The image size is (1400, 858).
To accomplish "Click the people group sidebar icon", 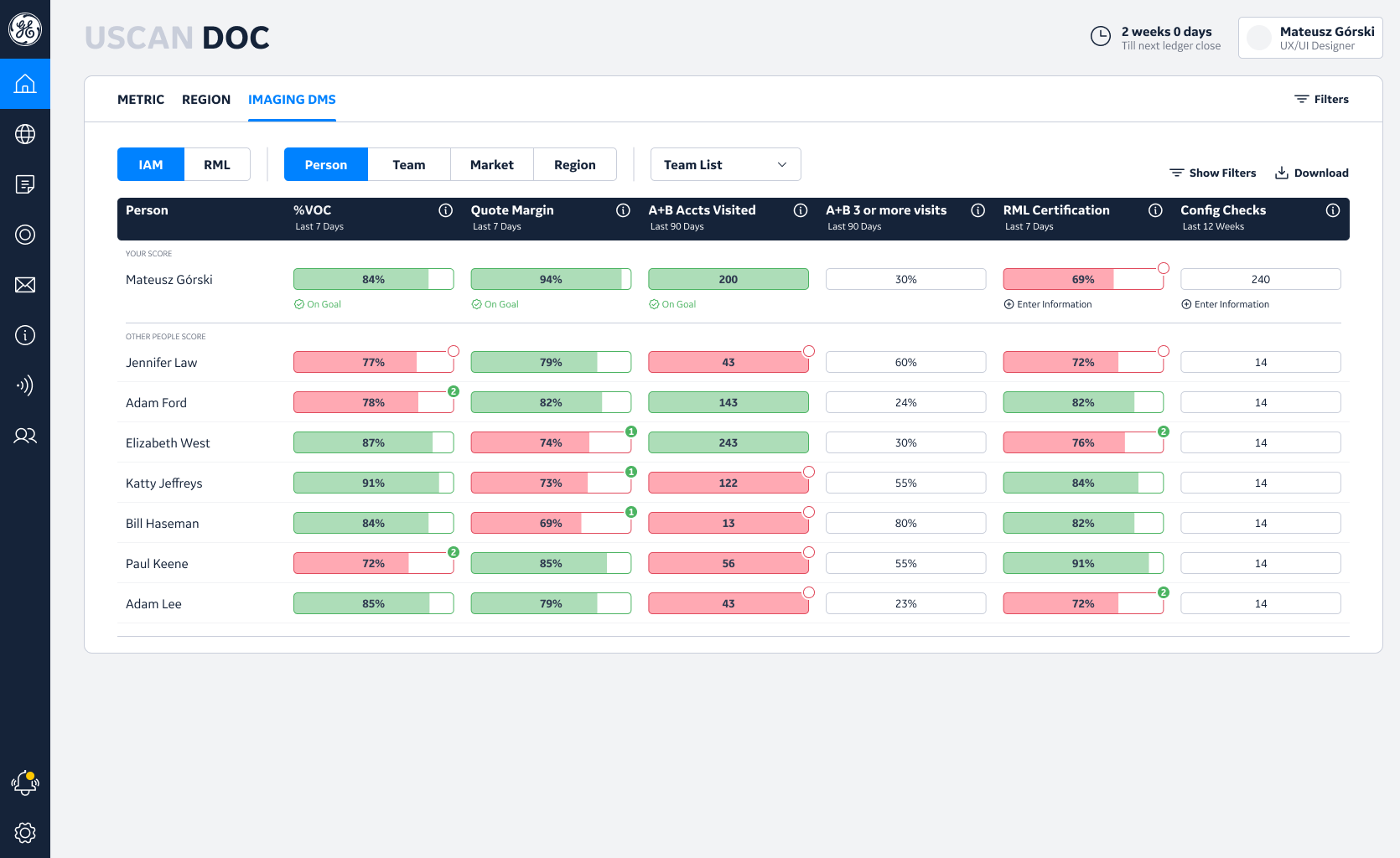I will point(25,436).
